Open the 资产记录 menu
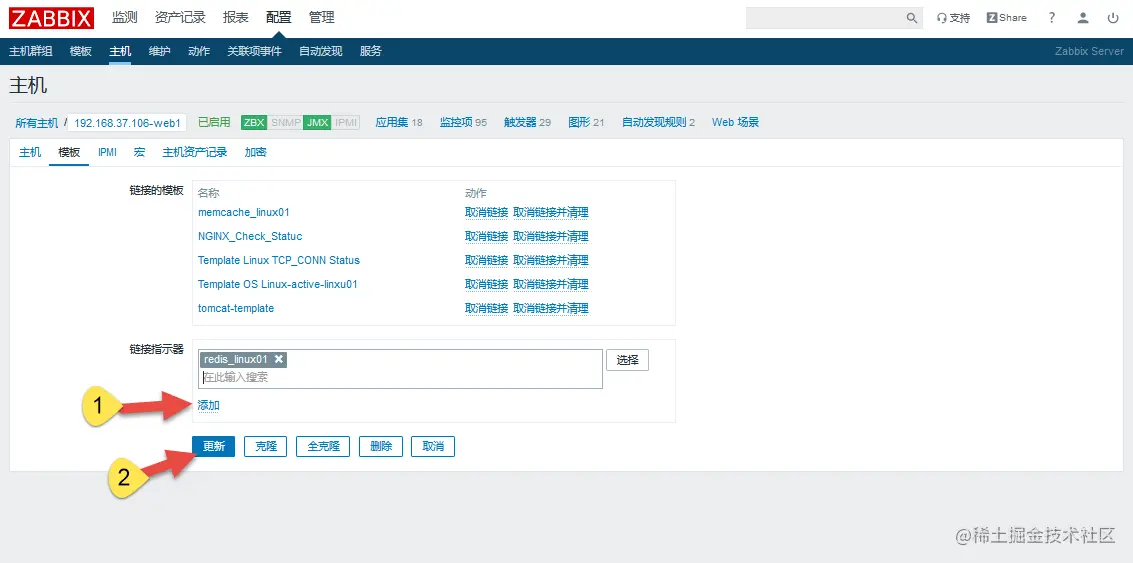 click(180, 18)
